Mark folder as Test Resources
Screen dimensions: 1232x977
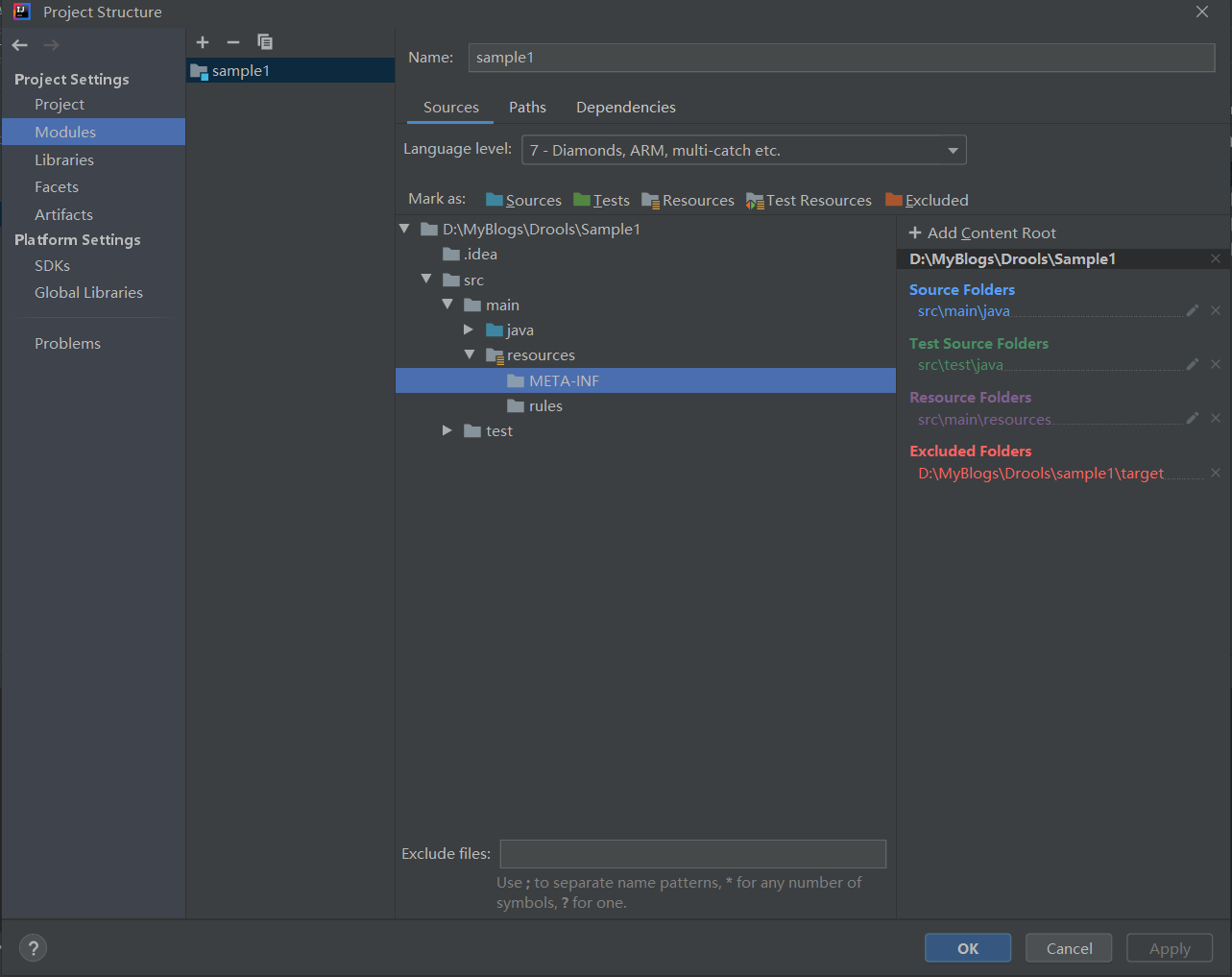point(809,200)
